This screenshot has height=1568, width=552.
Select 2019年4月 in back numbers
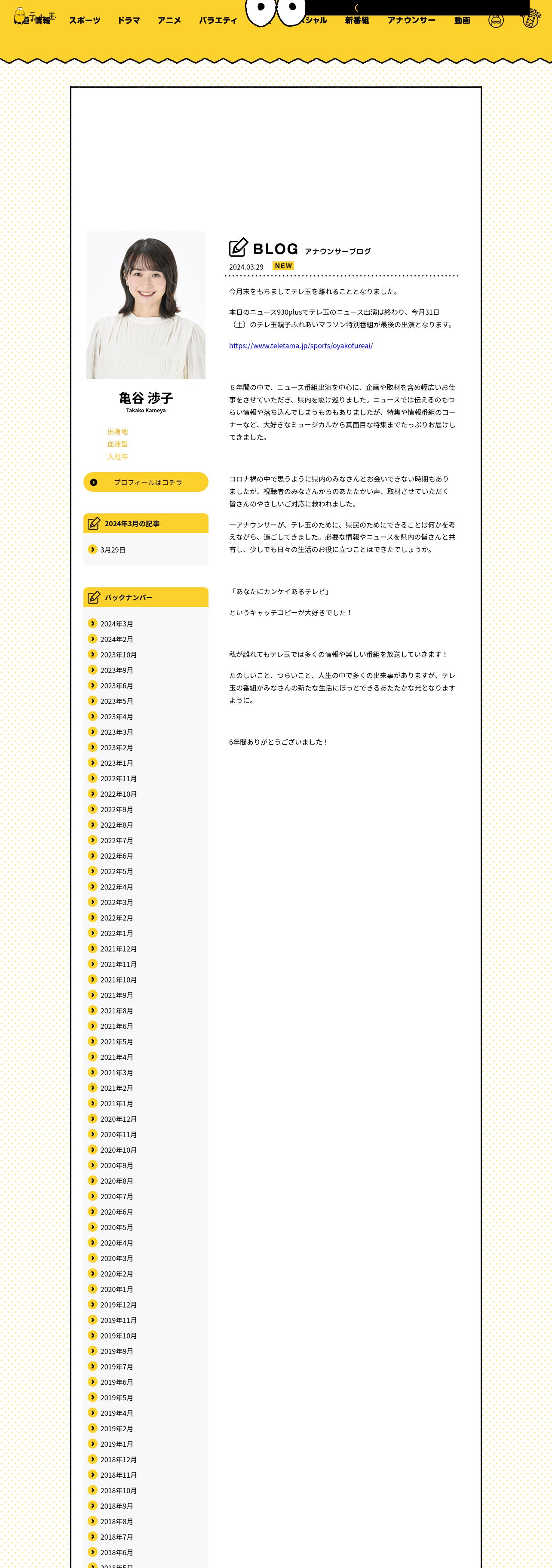[116, 1413]
